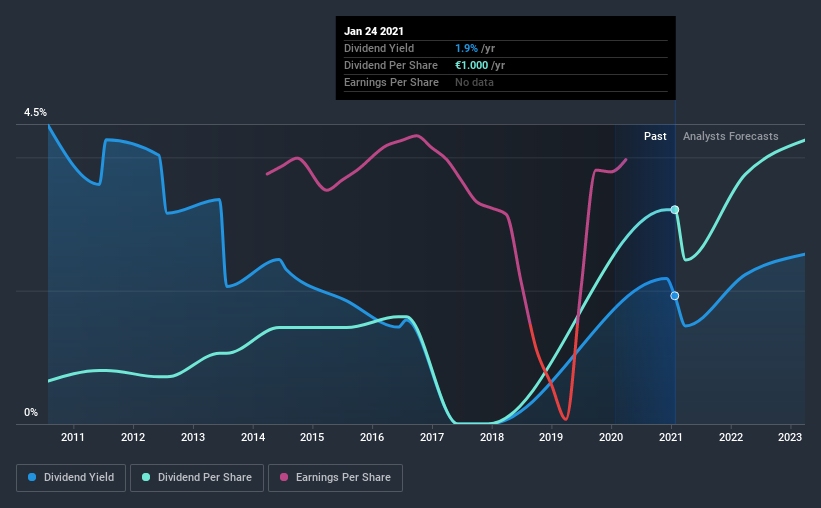821x508 pixels.
Task: Click the '1.9%' dividend yield value
Action: [x=466, y=48]
